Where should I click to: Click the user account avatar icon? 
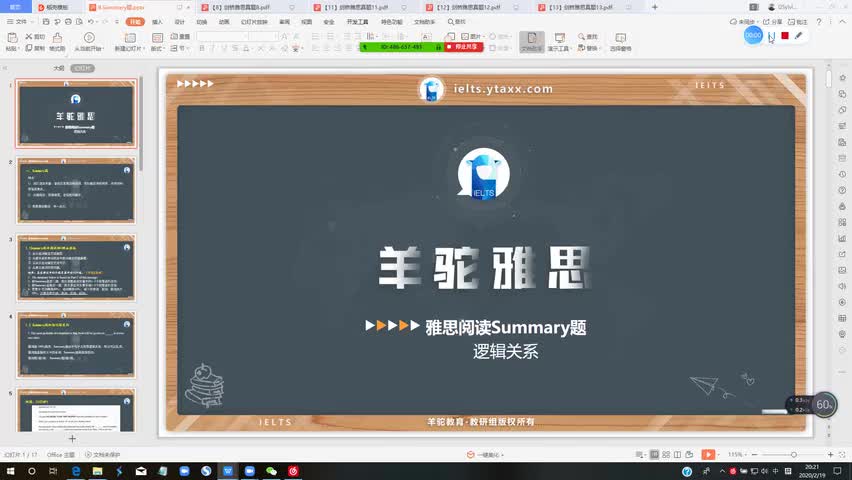771,7
